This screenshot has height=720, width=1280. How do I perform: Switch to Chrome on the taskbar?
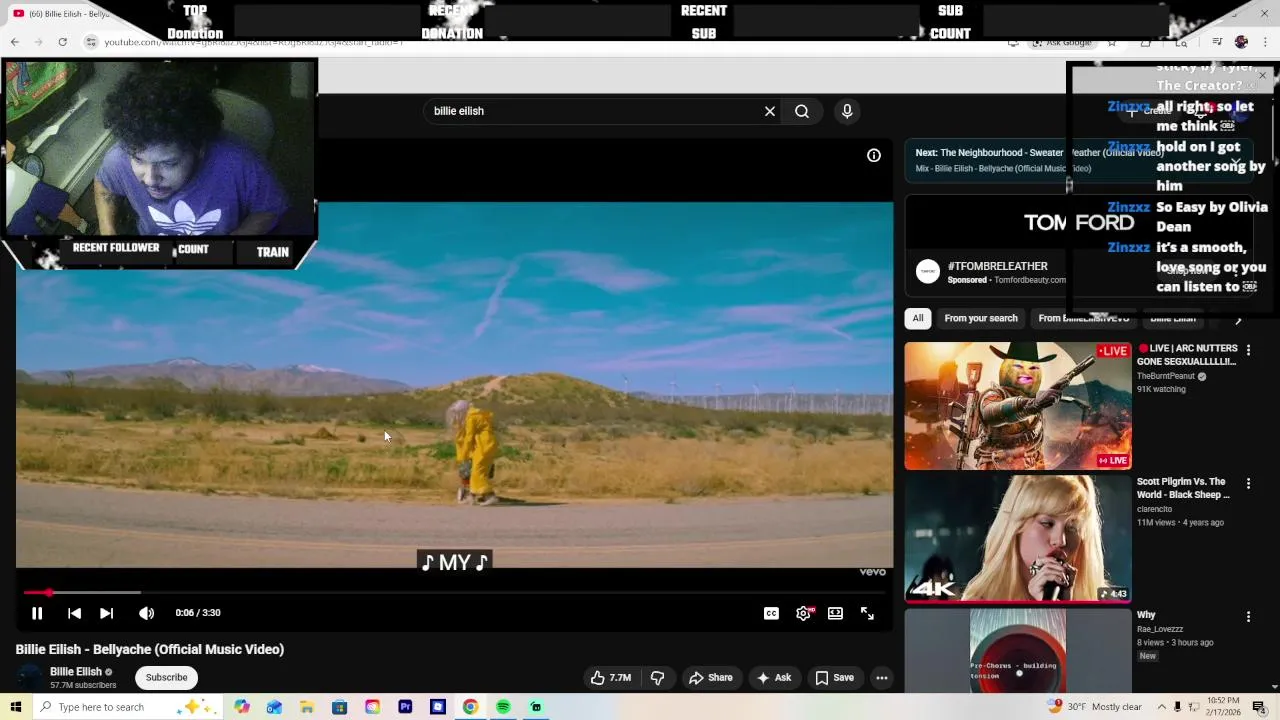[x=470, y=707]
